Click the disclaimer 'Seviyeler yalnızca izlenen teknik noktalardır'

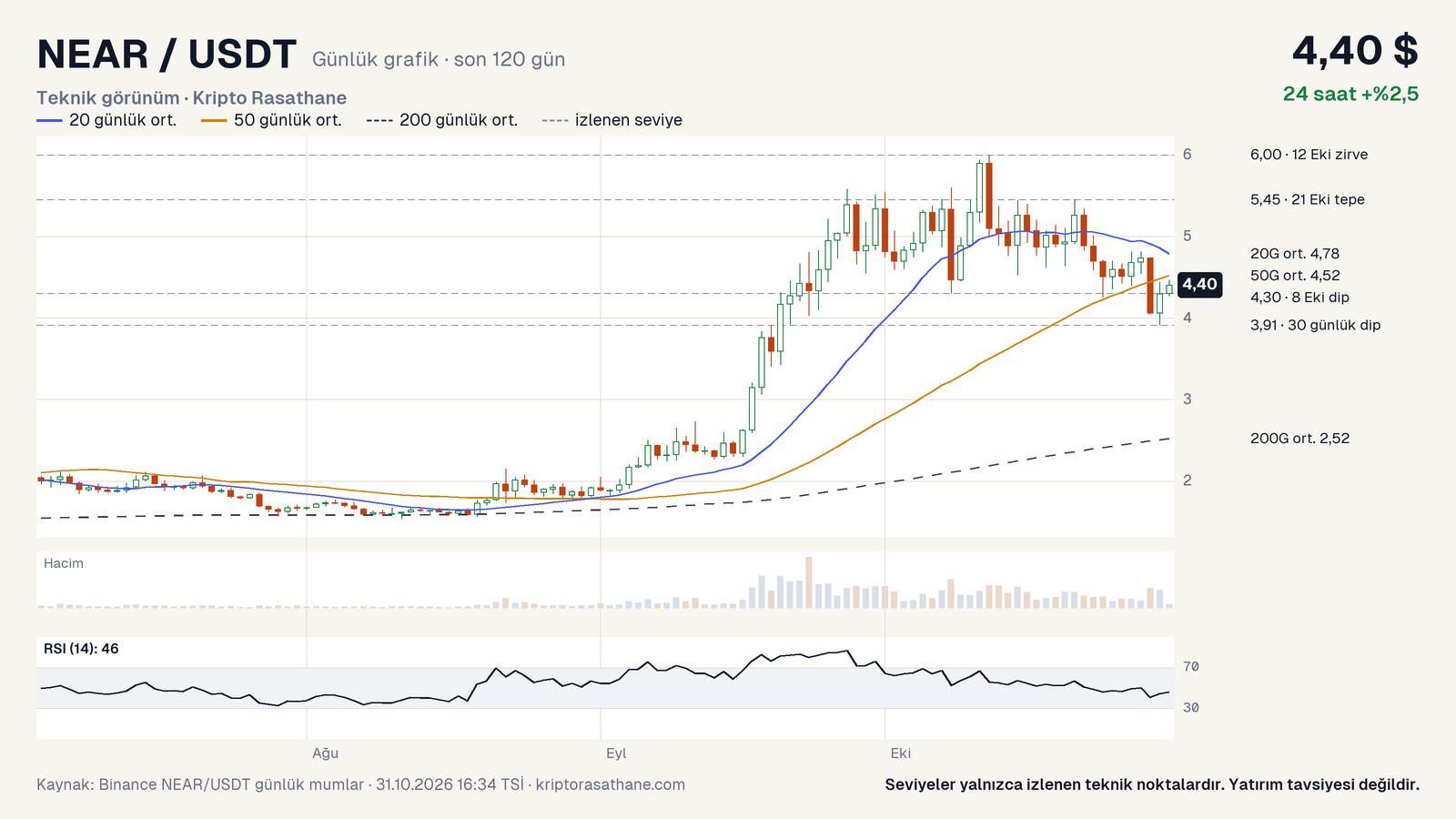tap(1152, 784)
